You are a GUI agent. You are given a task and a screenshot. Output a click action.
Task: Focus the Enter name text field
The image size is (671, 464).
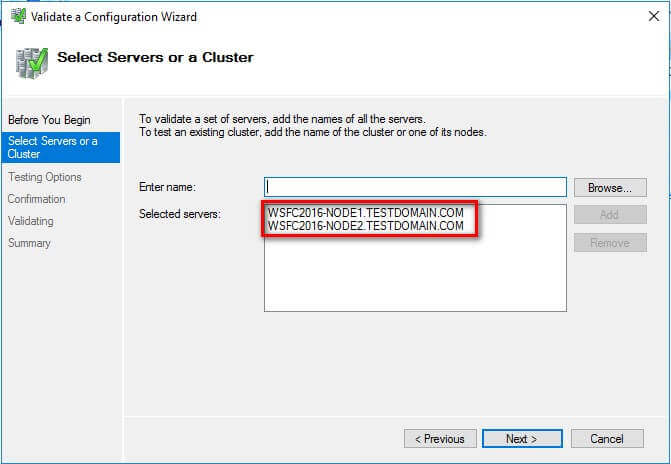(415, 187)
